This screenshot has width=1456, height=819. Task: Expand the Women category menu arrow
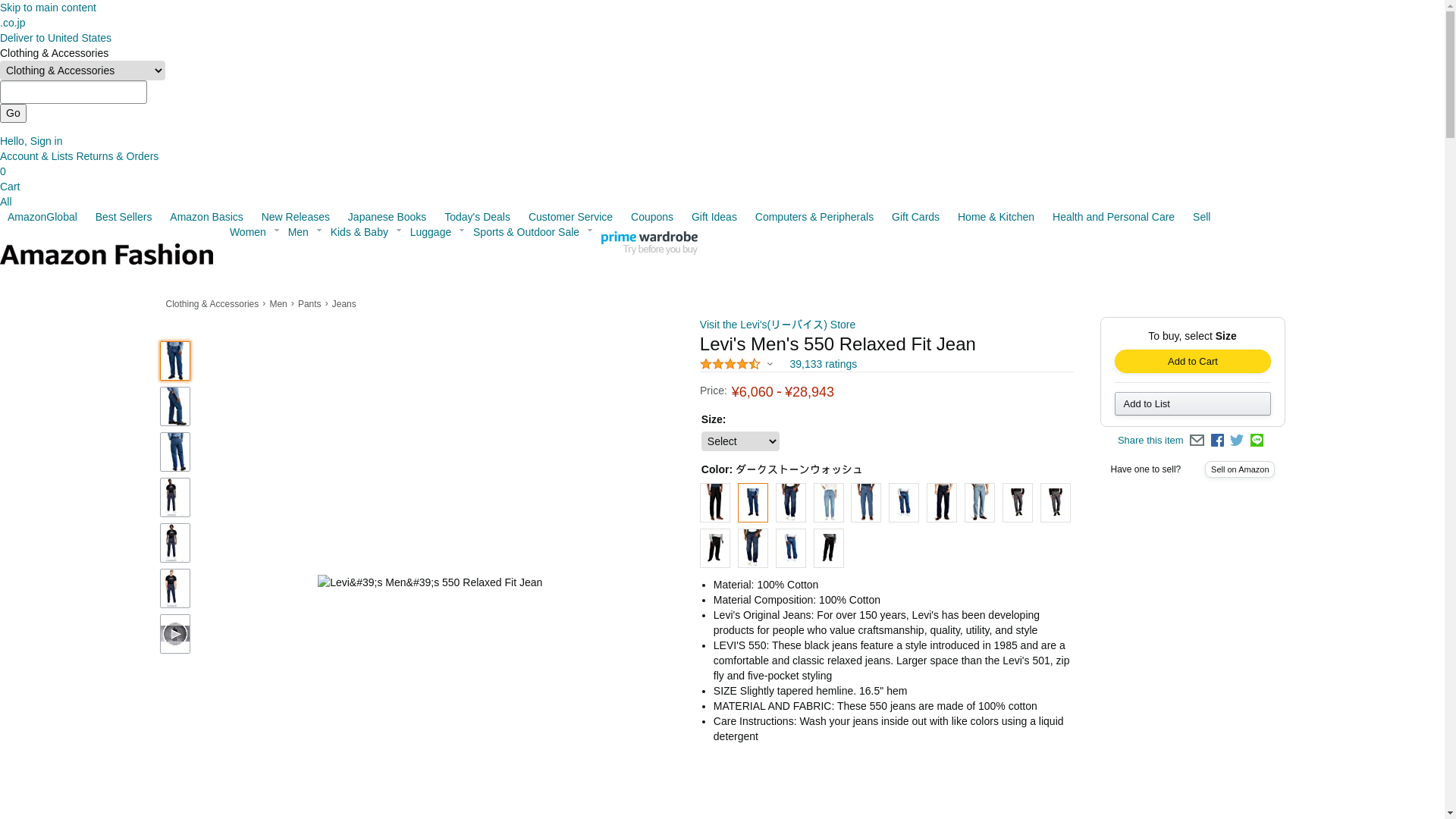pyautogui.click(x=276, y=231)
